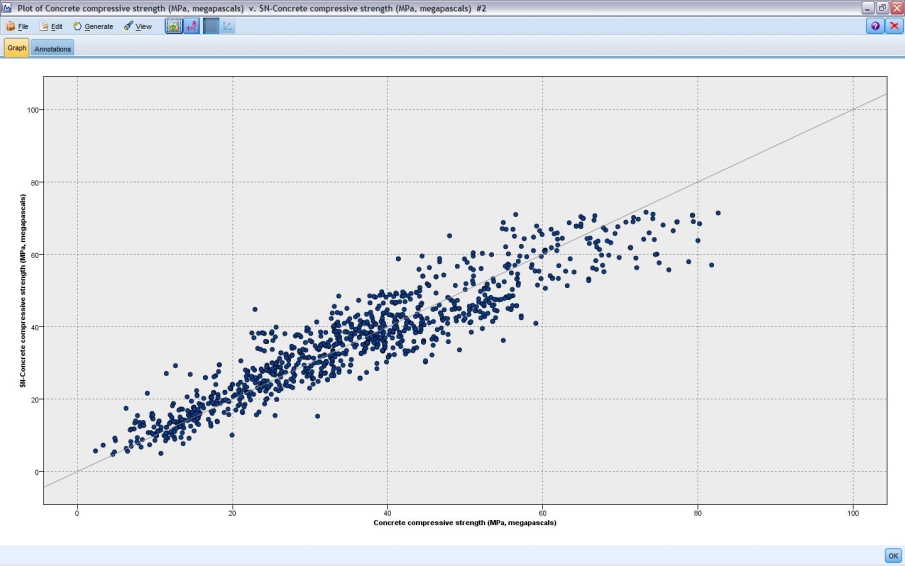Open the help question mark icon
Screen dimensions: 905x566
click(x=875, y=26)
